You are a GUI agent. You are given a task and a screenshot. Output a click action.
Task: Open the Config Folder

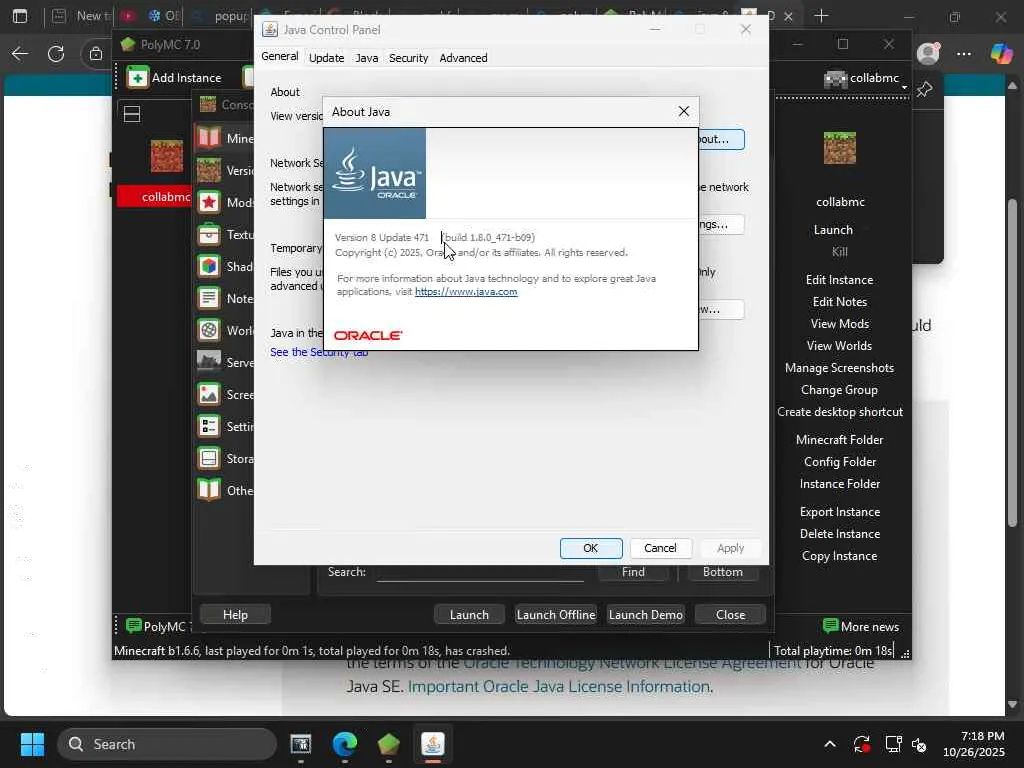[x=839, y=462]
